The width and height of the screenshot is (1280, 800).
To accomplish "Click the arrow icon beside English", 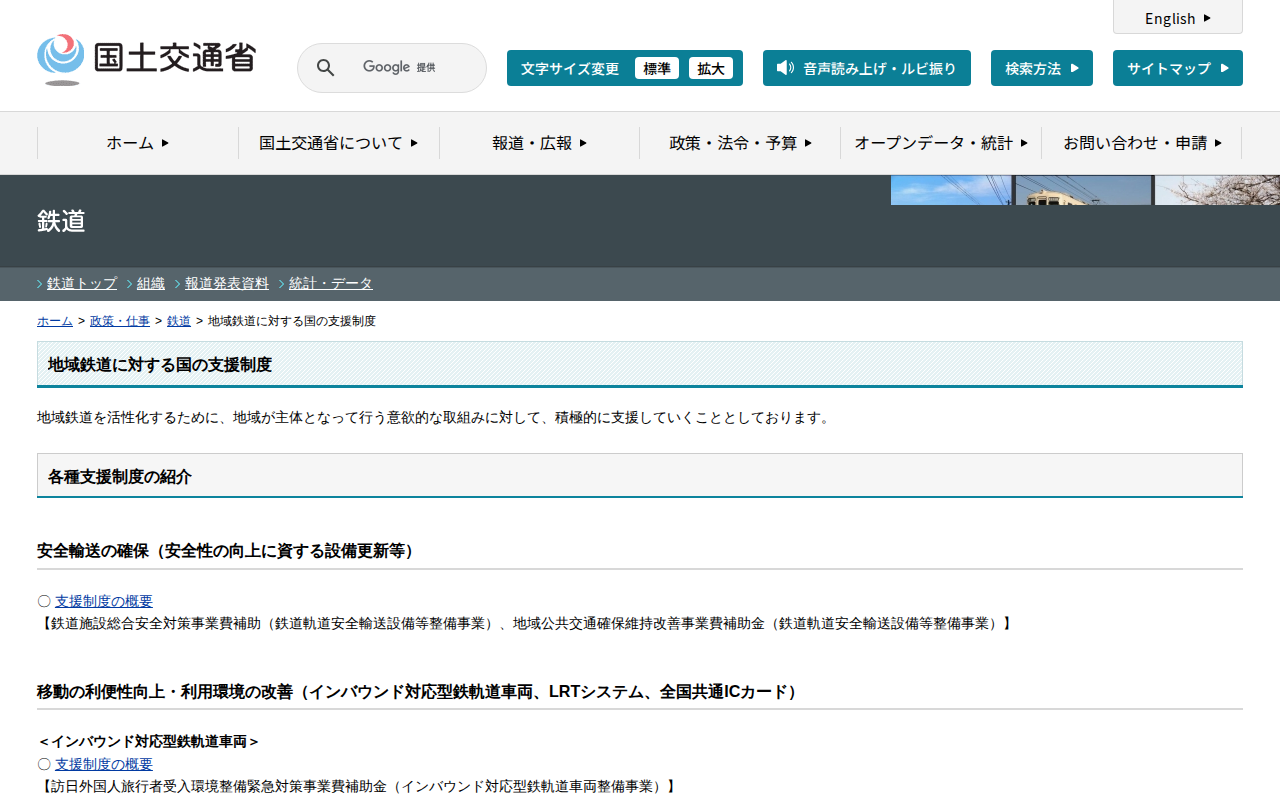I will click(x=1207, y=18).
